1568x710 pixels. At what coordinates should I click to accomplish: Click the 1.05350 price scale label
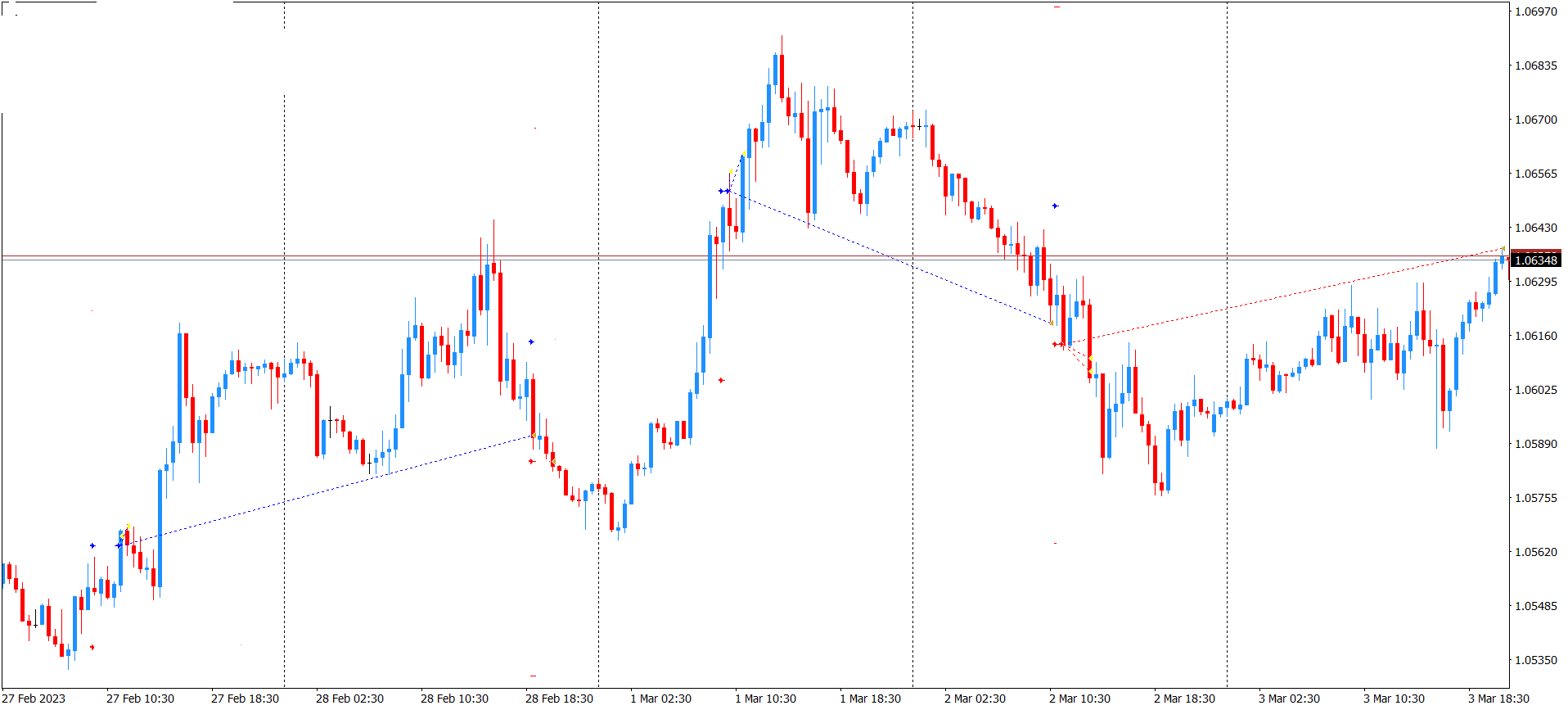[x=1536, y=660]
